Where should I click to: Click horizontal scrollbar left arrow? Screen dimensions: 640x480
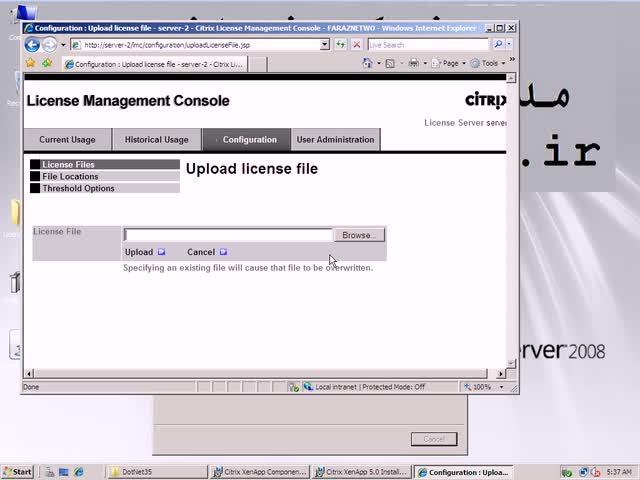(x=29, y=373)
